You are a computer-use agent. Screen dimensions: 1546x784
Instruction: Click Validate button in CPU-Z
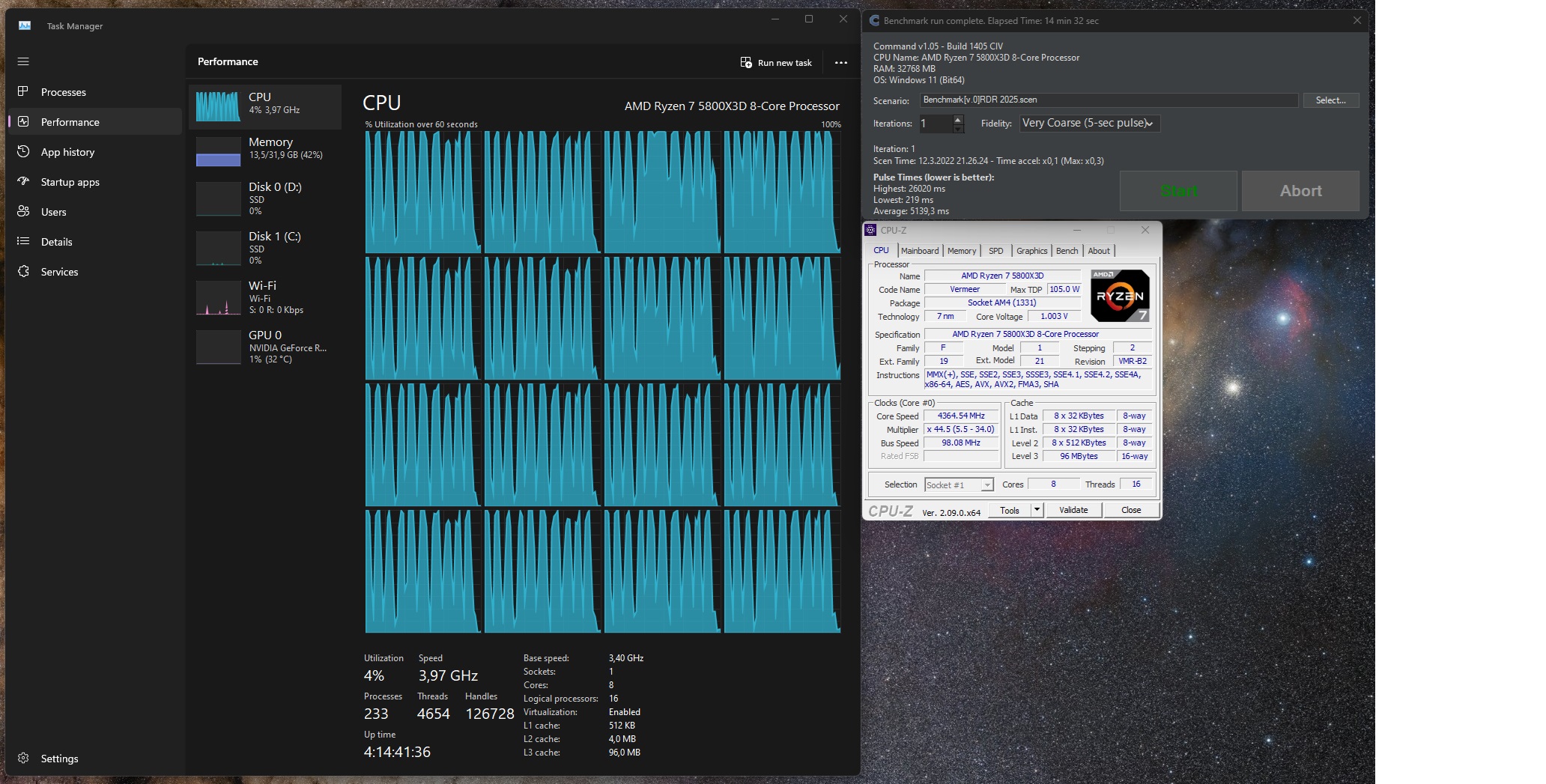1073,511
